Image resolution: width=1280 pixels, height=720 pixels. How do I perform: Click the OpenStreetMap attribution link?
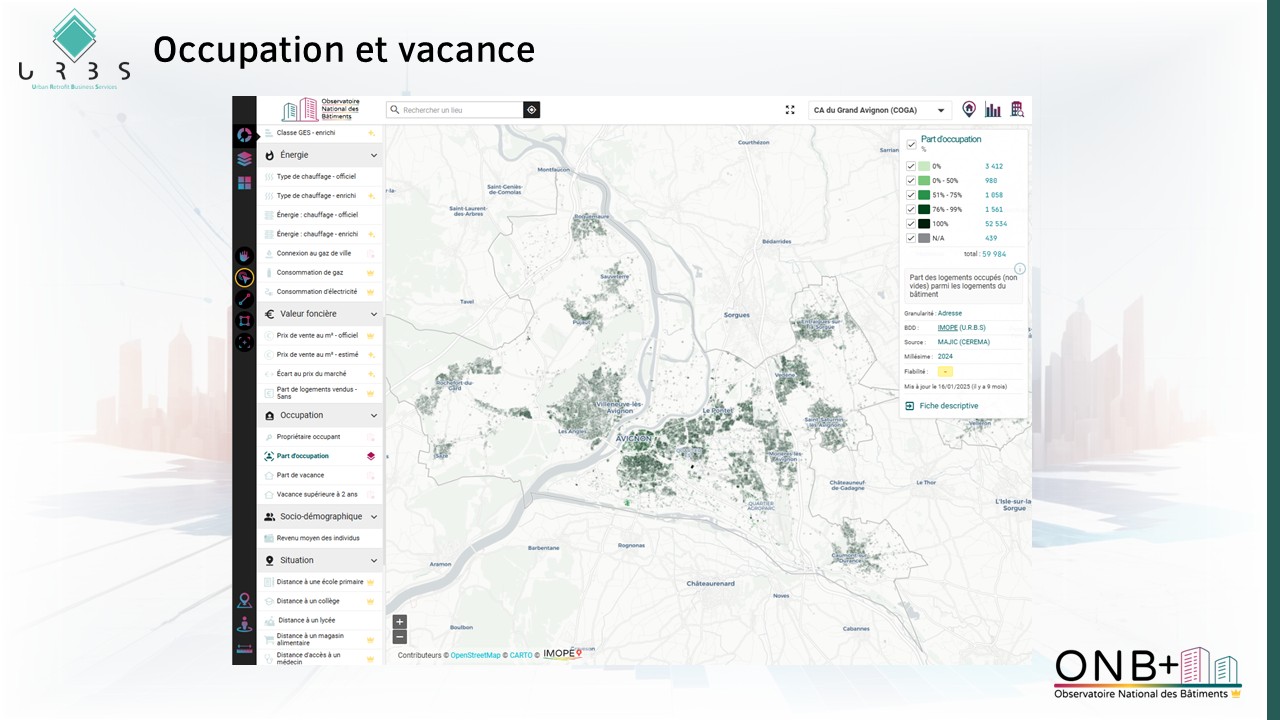(475, 655)
